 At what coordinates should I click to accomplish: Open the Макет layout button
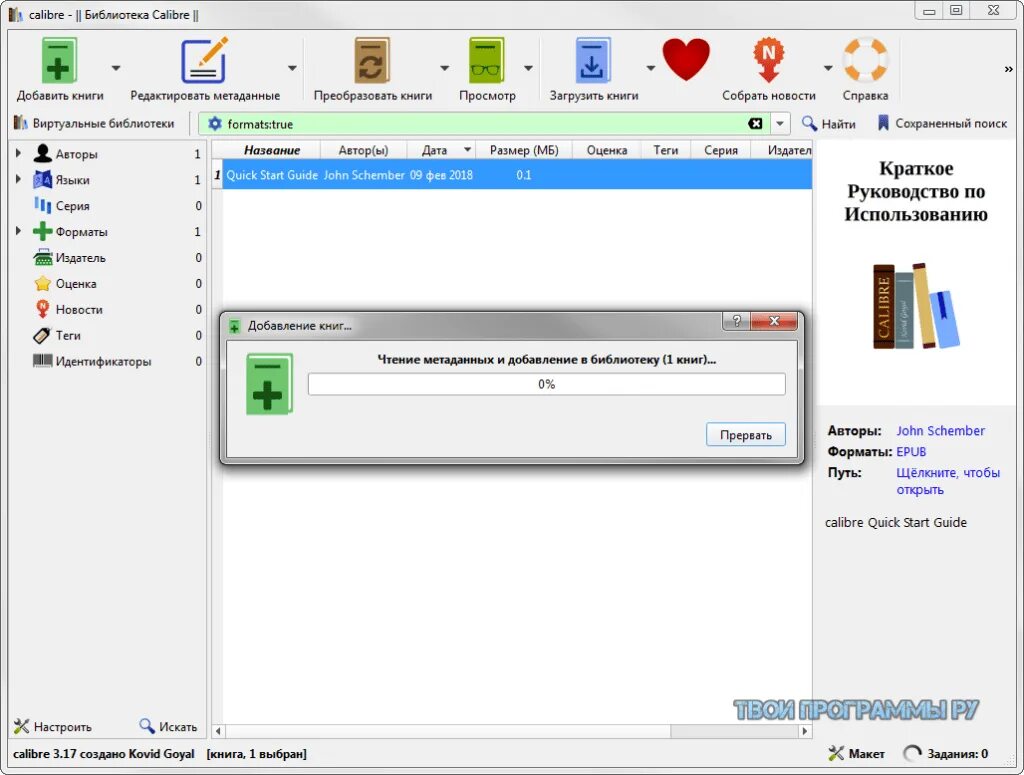856,753
